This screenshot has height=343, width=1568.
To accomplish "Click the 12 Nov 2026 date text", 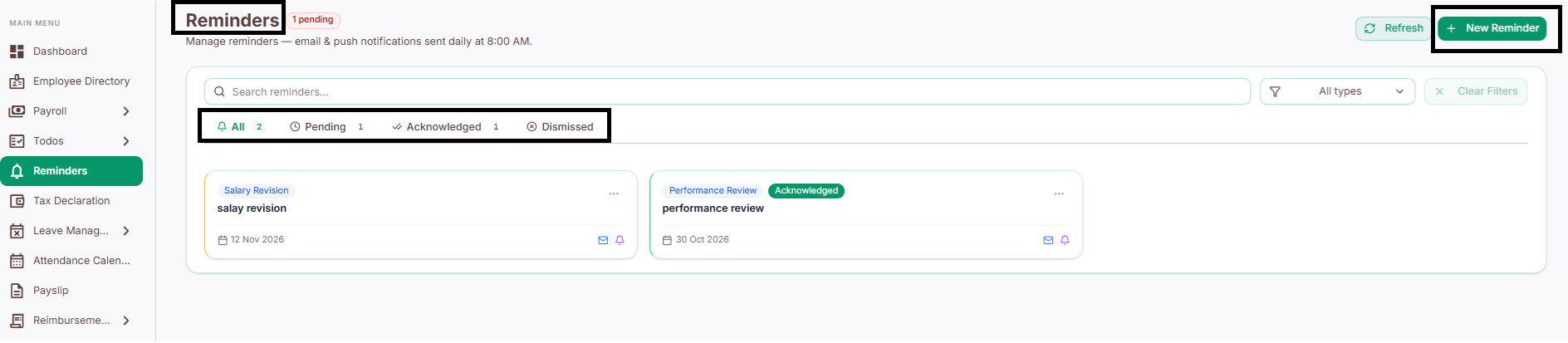I will [x=257, y=240].
